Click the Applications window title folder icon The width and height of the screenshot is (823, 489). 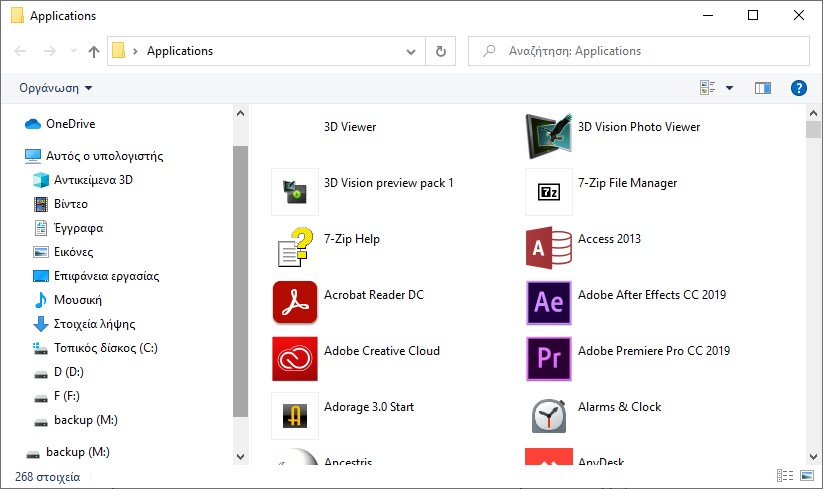[17, 15]
